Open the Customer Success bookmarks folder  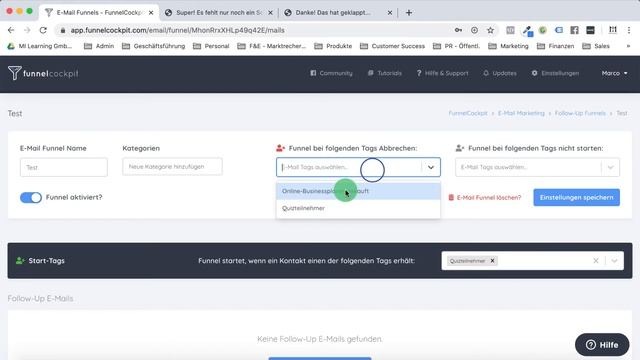pyautogui.click(x=392, y=46)
